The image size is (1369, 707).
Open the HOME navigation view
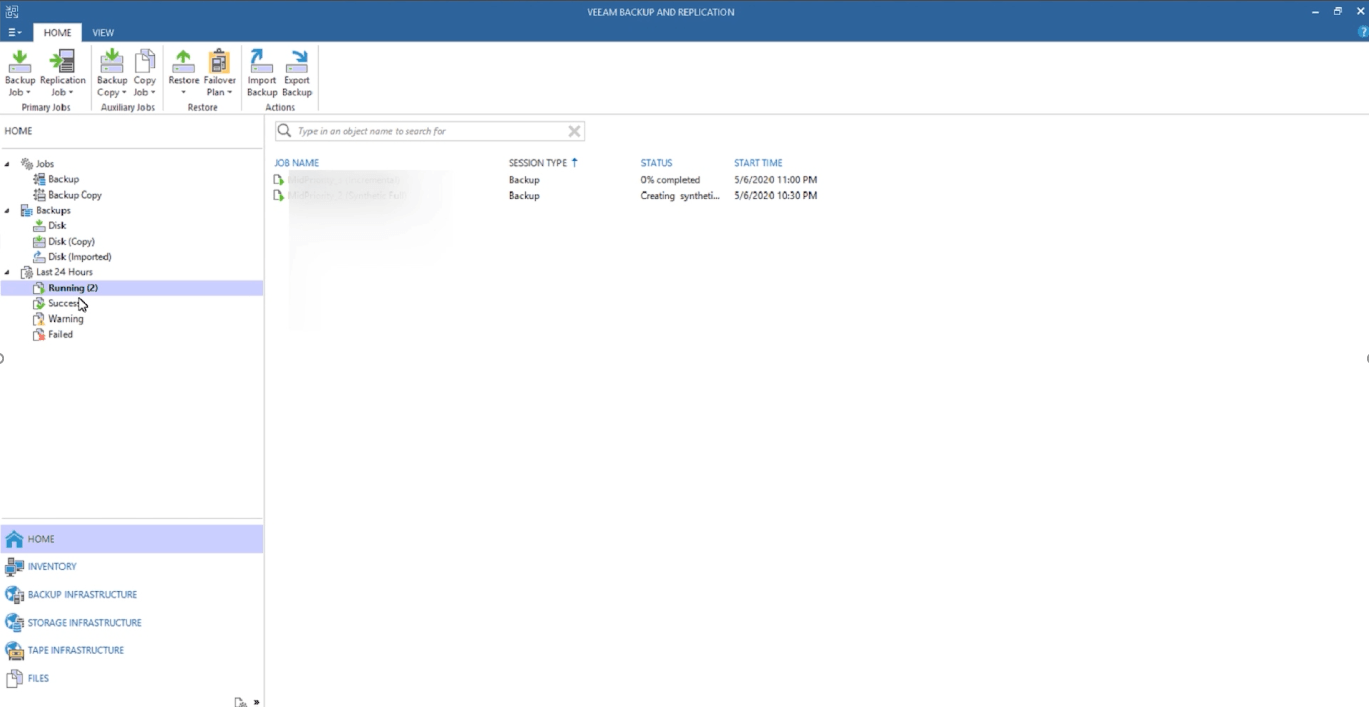pos(132,539)
